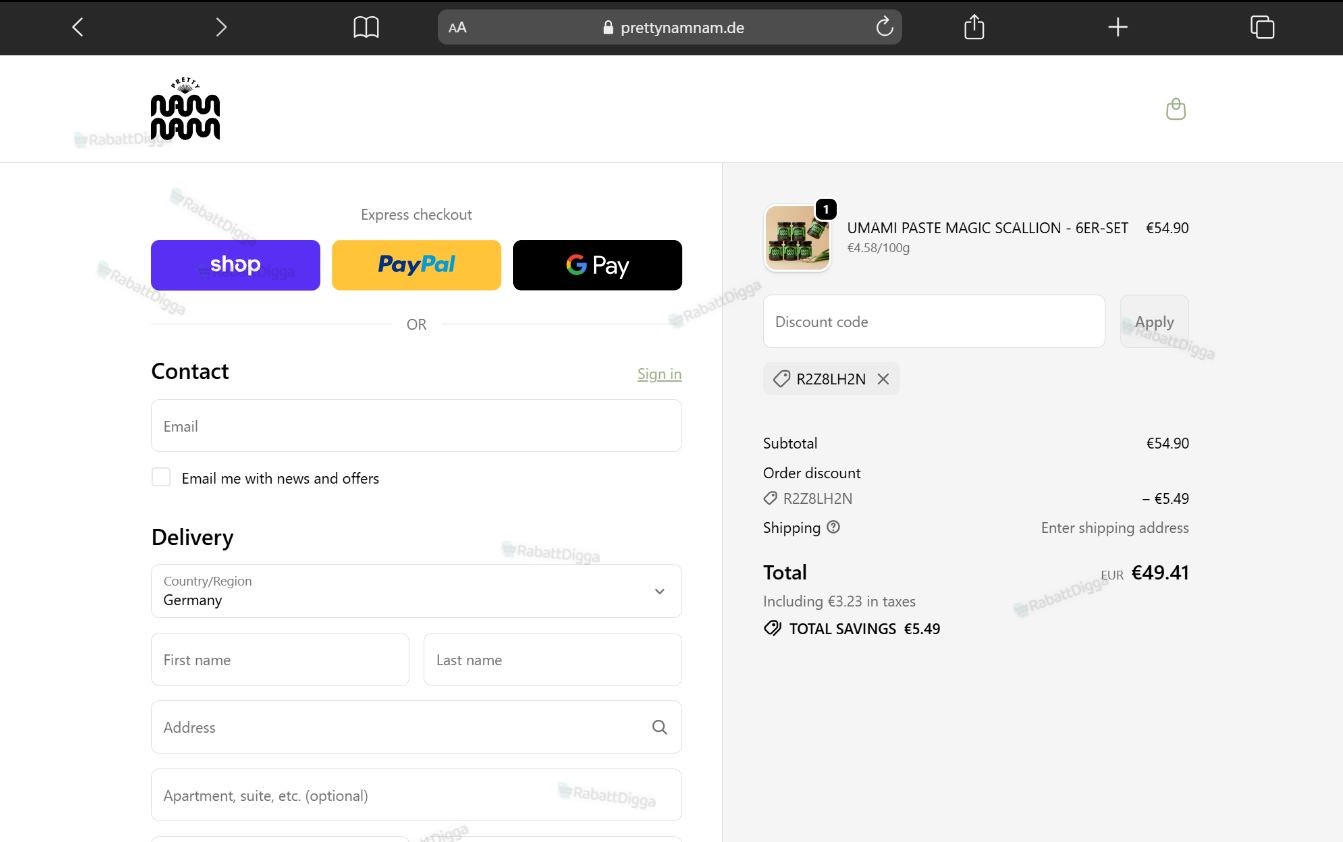Click into the First name field
Viewport: 1343px width, 842px height.
[280, 660]
